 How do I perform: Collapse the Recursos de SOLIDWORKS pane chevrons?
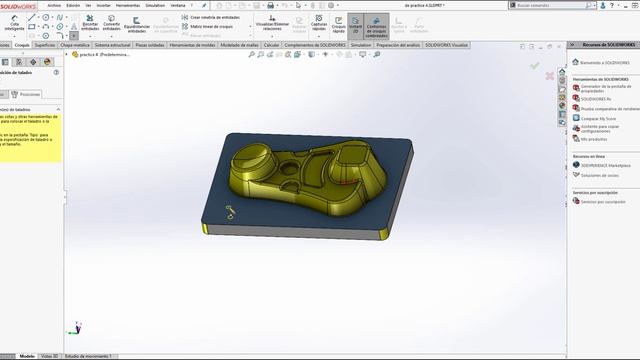[572, 44]
